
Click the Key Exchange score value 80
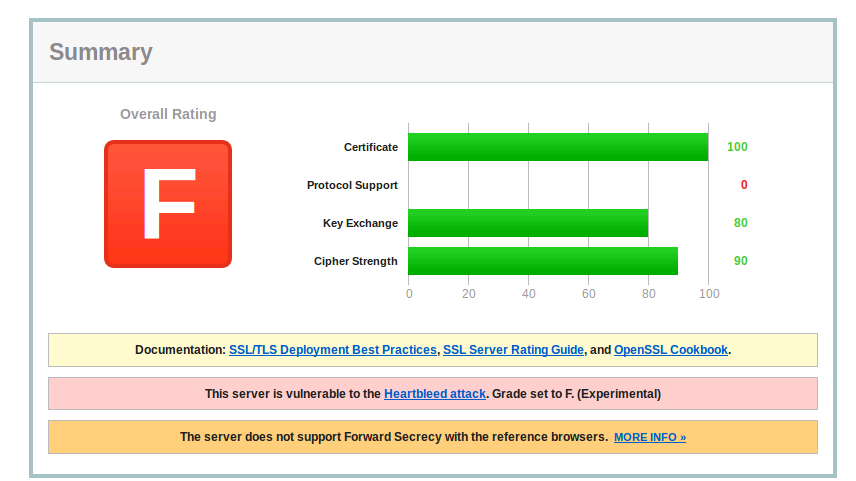[740, 223]
